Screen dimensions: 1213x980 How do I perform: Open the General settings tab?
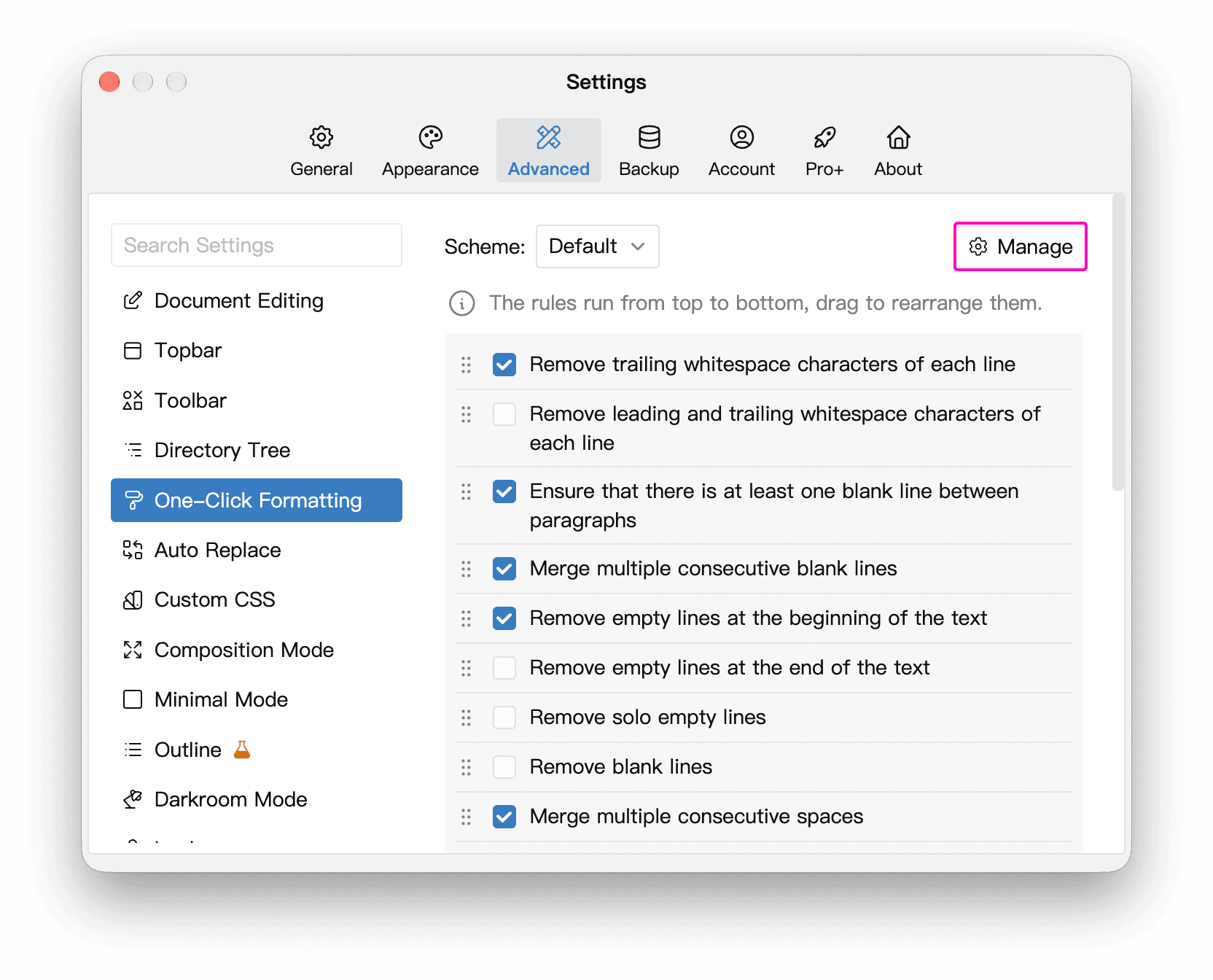click(321, 151)
